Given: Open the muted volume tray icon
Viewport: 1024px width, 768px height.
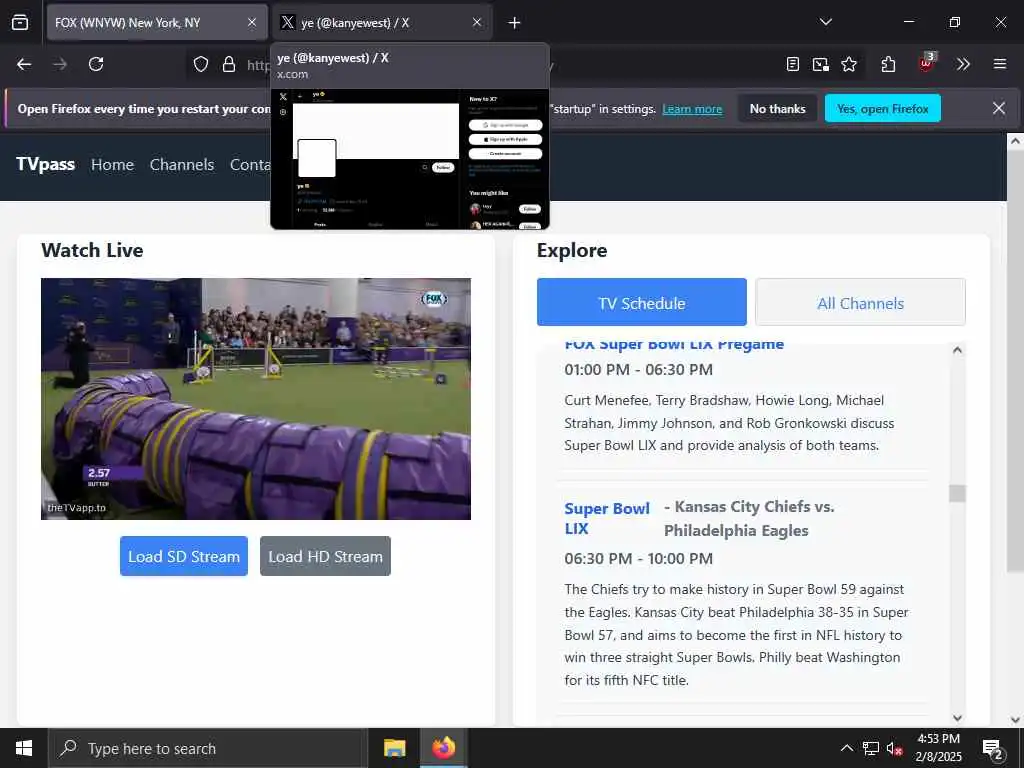Looking at the screenshot, I should 894,748.
